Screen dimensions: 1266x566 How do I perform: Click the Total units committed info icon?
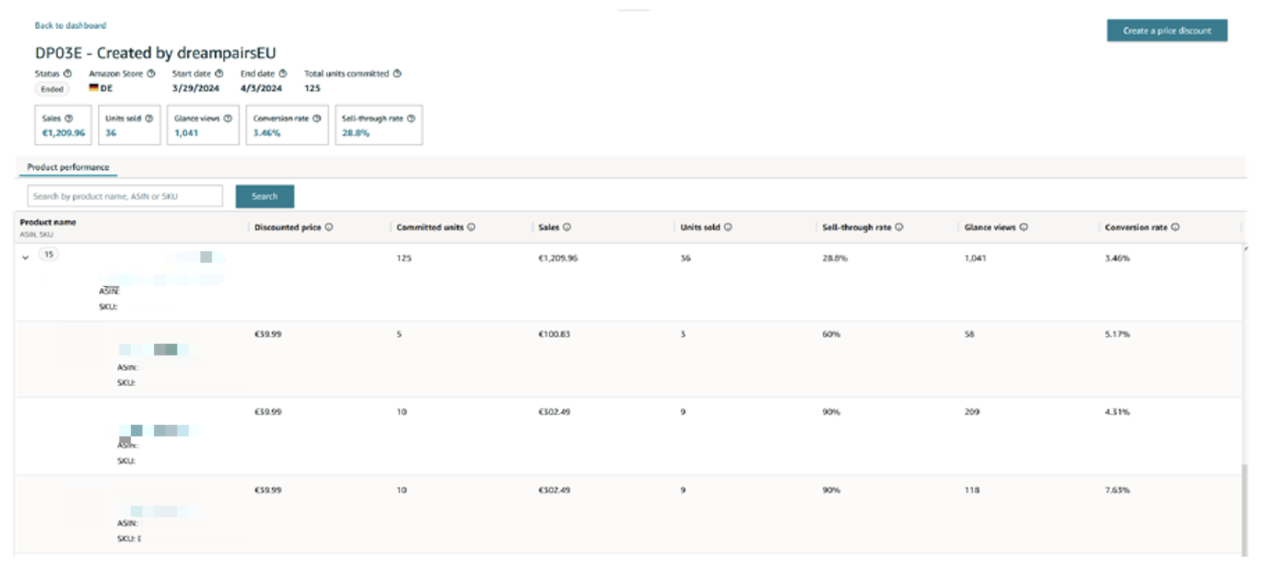pos(397,73)
